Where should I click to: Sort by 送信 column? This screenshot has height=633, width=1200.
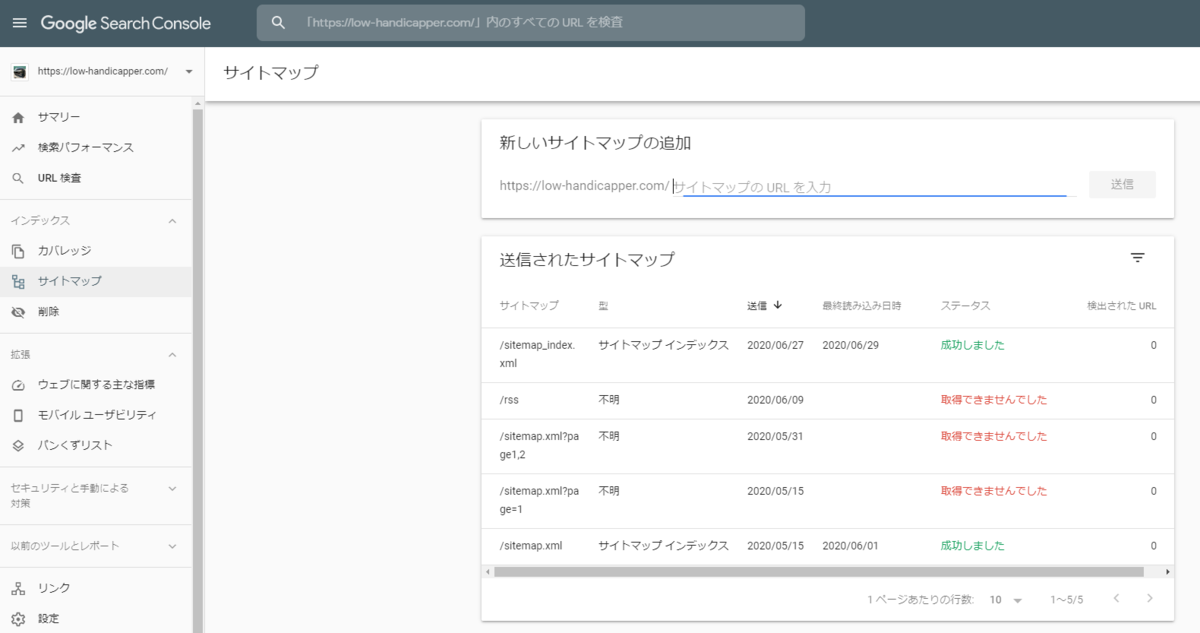(765, 305)
